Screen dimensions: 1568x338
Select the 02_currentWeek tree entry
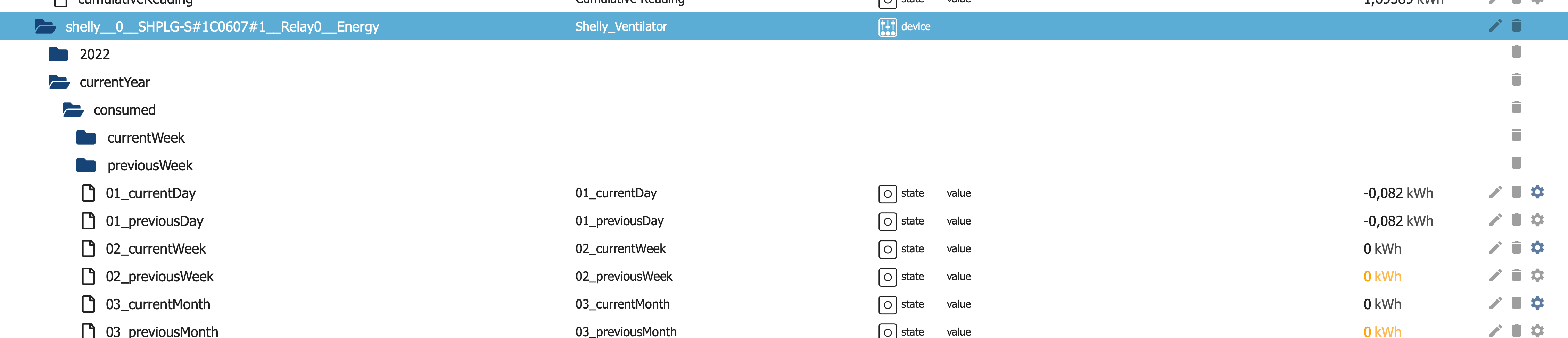155,248
